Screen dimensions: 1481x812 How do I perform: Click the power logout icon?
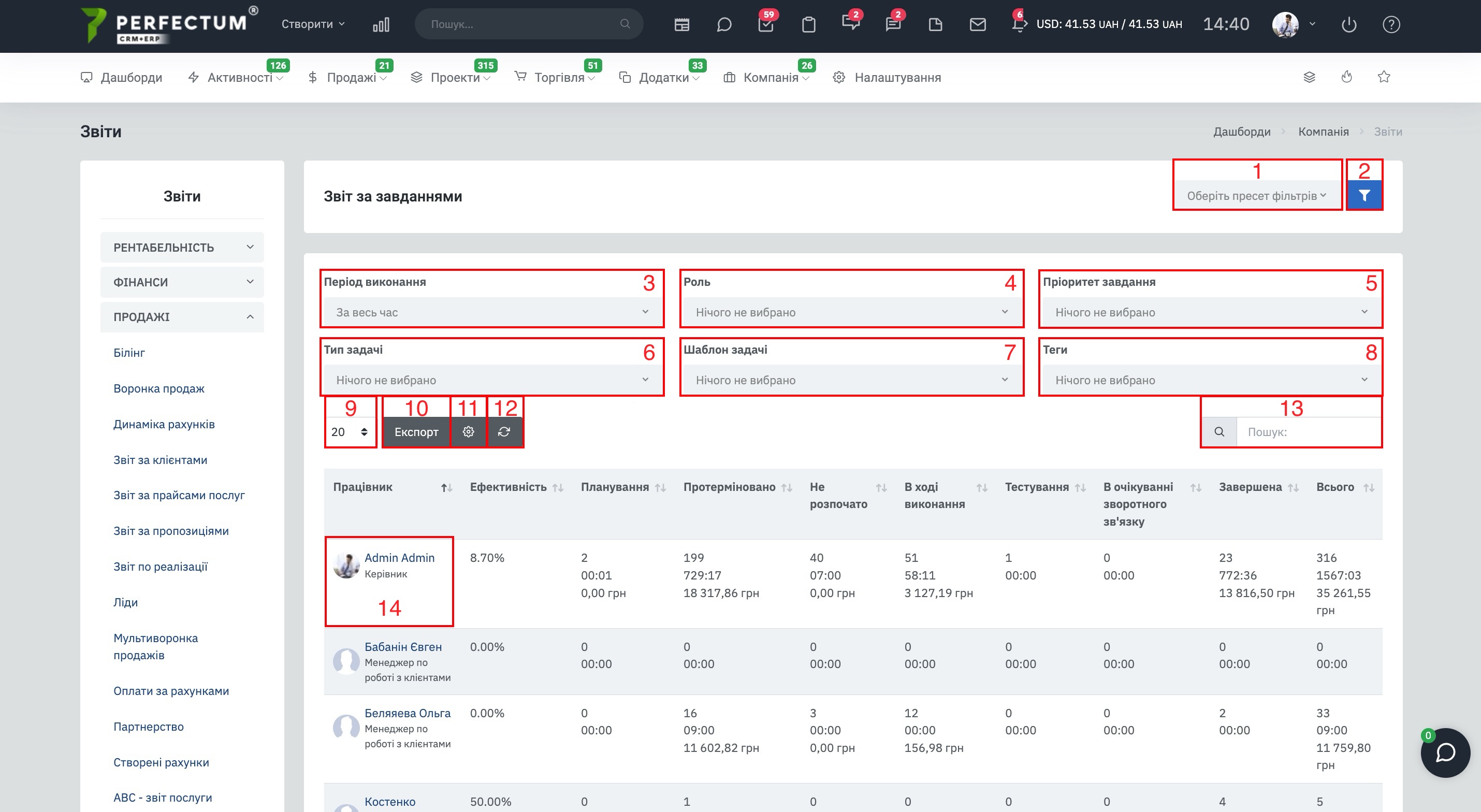point(1349,25)
